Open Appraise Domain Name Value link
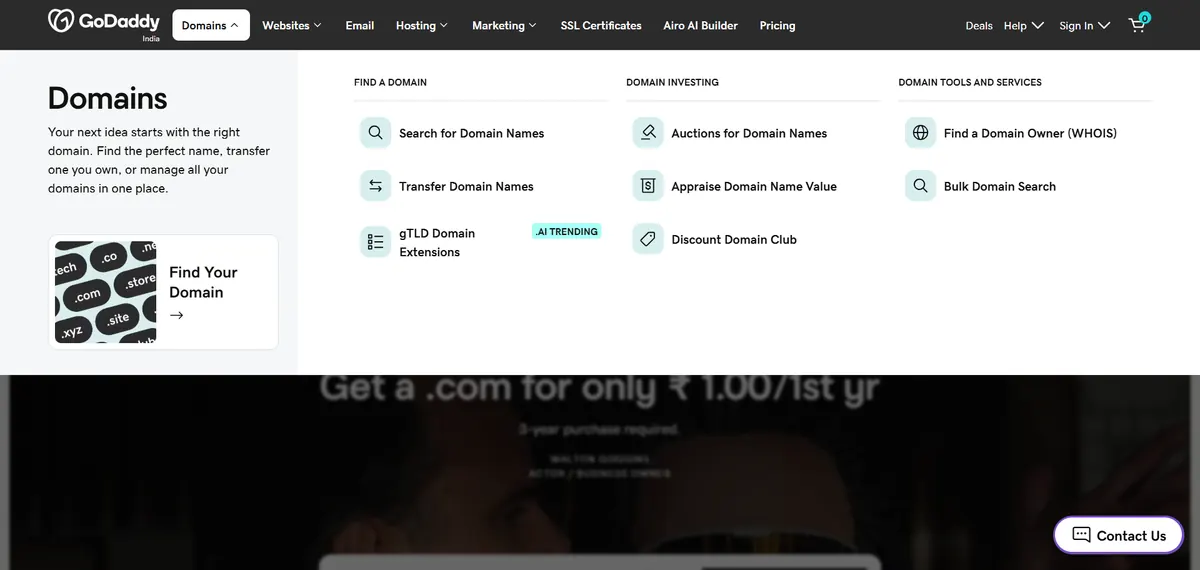 [x=754, y=186]
